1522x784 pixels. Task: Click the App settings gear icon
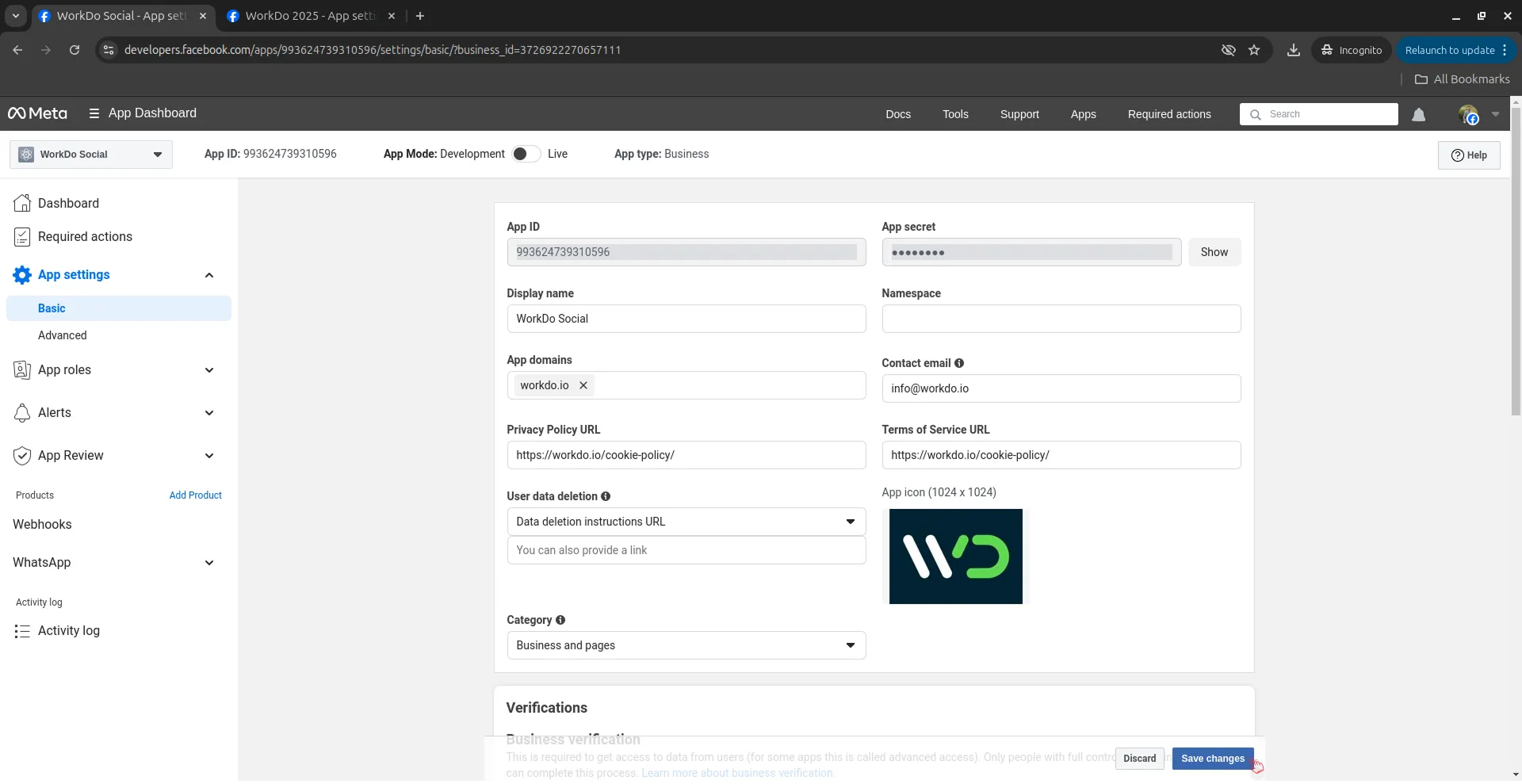22,275
